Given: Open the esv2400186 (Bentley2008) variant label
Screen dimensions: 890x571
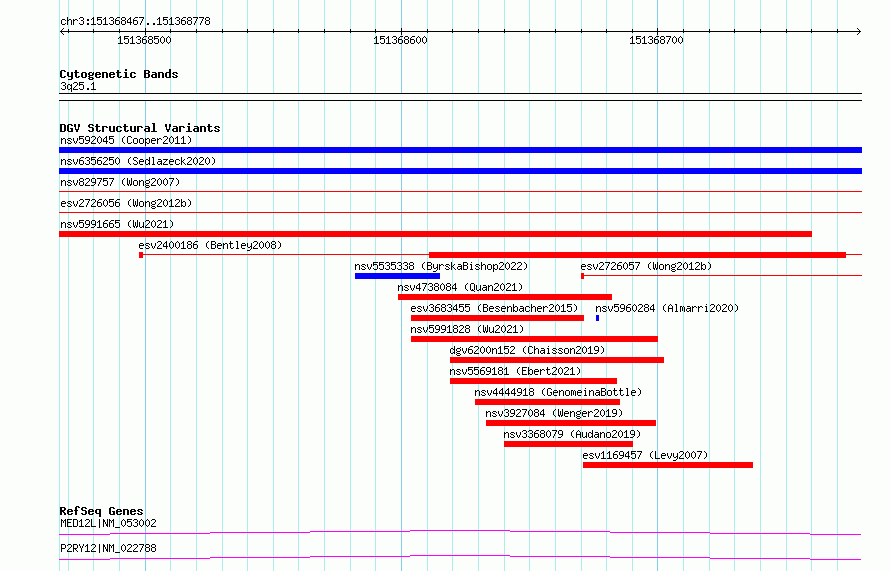Looking at the screenshot, I should [210, 245].
